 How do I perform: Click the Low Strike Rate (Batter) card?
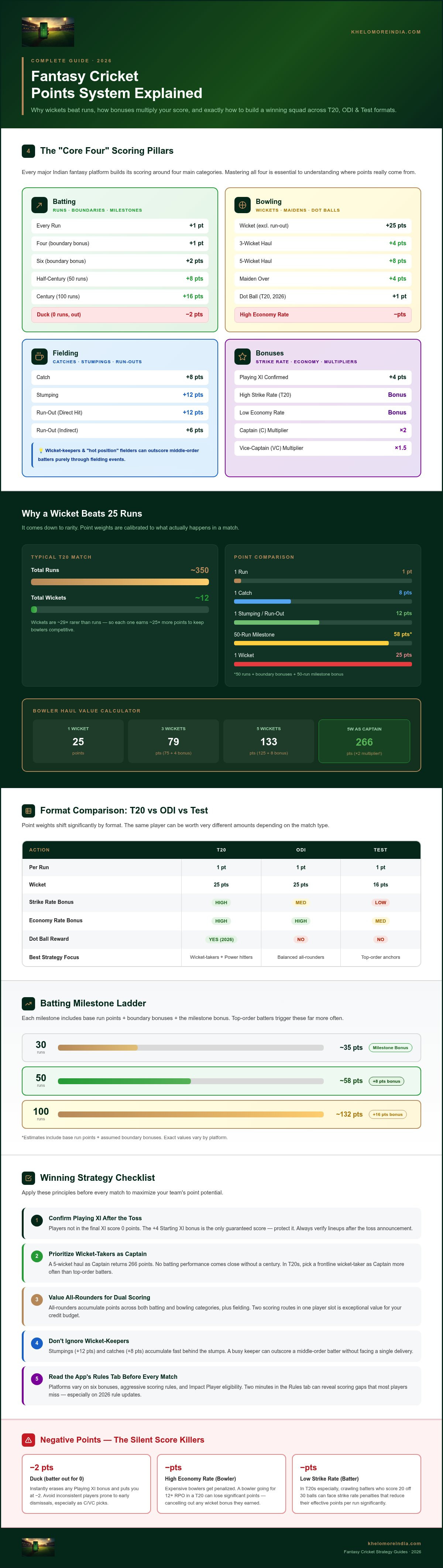357,1484
